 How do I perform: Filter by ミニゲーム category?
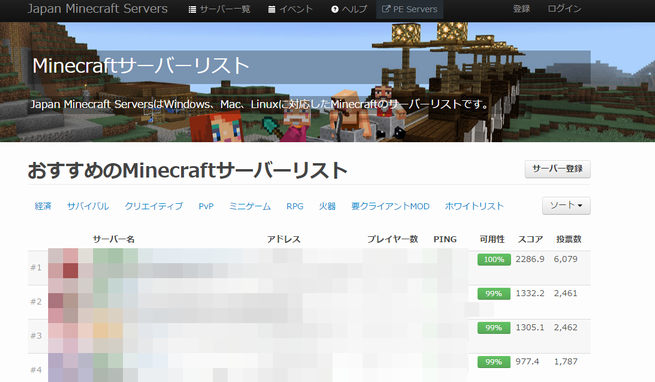(250, 206)
